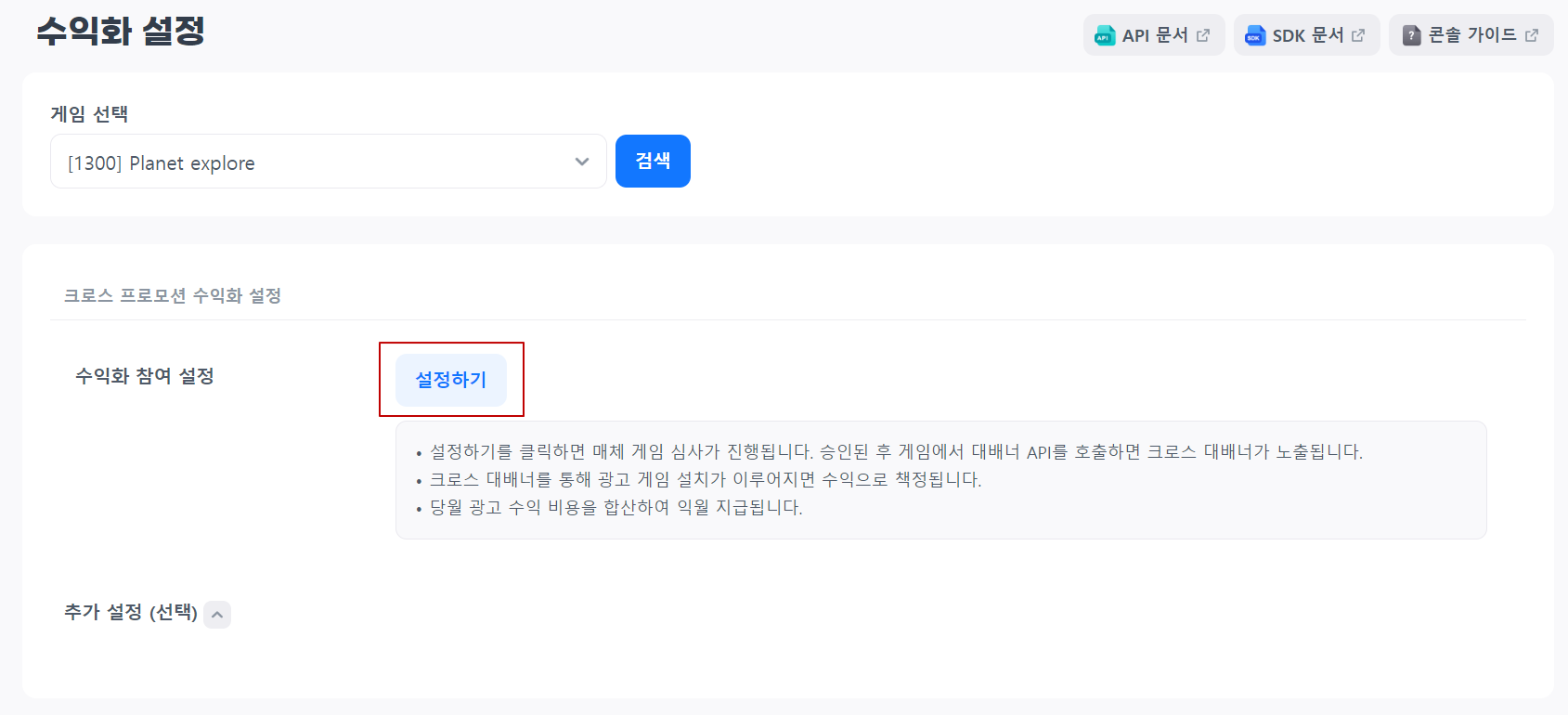Open the 콘솔 가이드 link
1568x715 pixels.
pyautogui.click(x=1471, y=35)
